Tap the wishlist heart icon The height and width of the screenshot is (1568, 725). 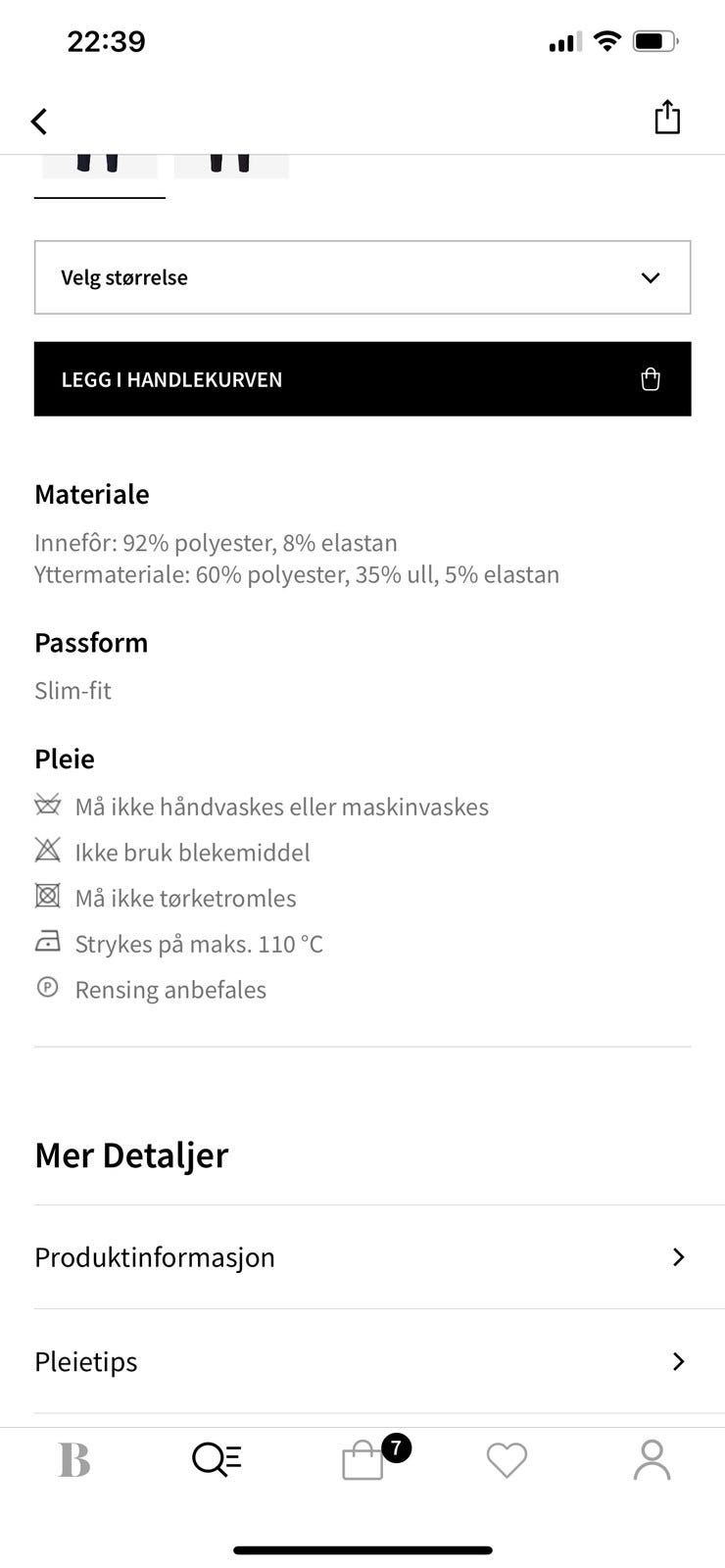pos(506,1458)
